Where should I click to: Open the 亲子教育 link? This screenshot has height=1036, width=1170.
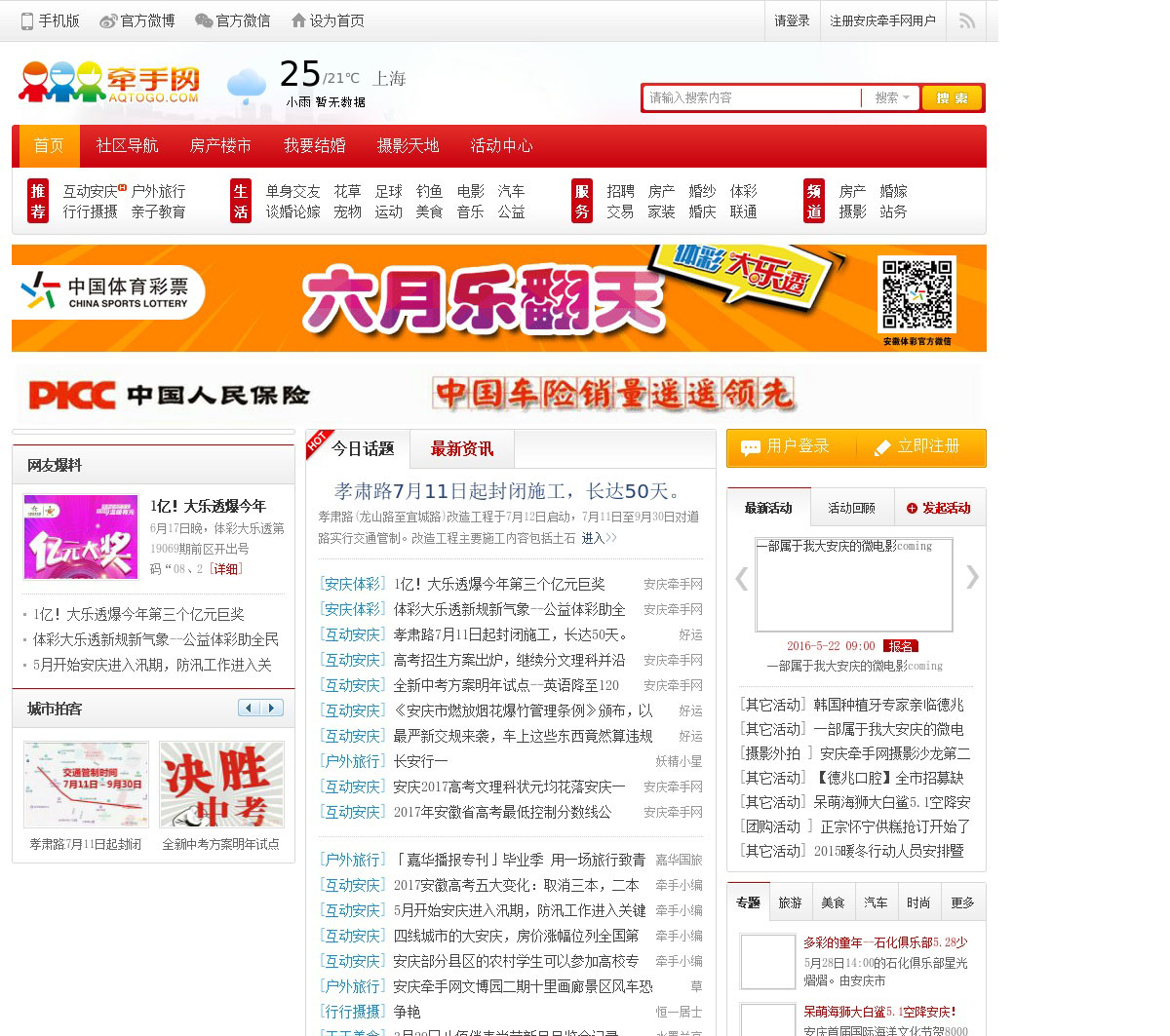[x=158, y=211]
